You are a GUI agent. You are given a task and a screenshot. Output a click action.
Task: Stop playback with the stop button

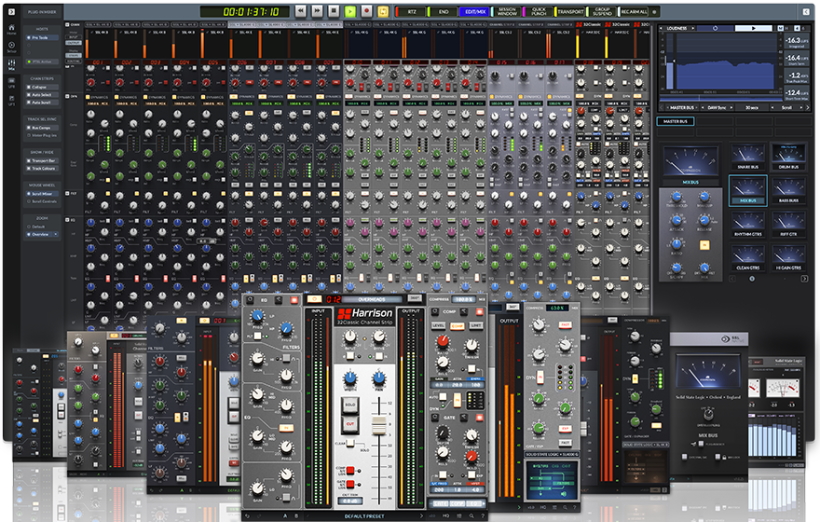coord(334,11)
